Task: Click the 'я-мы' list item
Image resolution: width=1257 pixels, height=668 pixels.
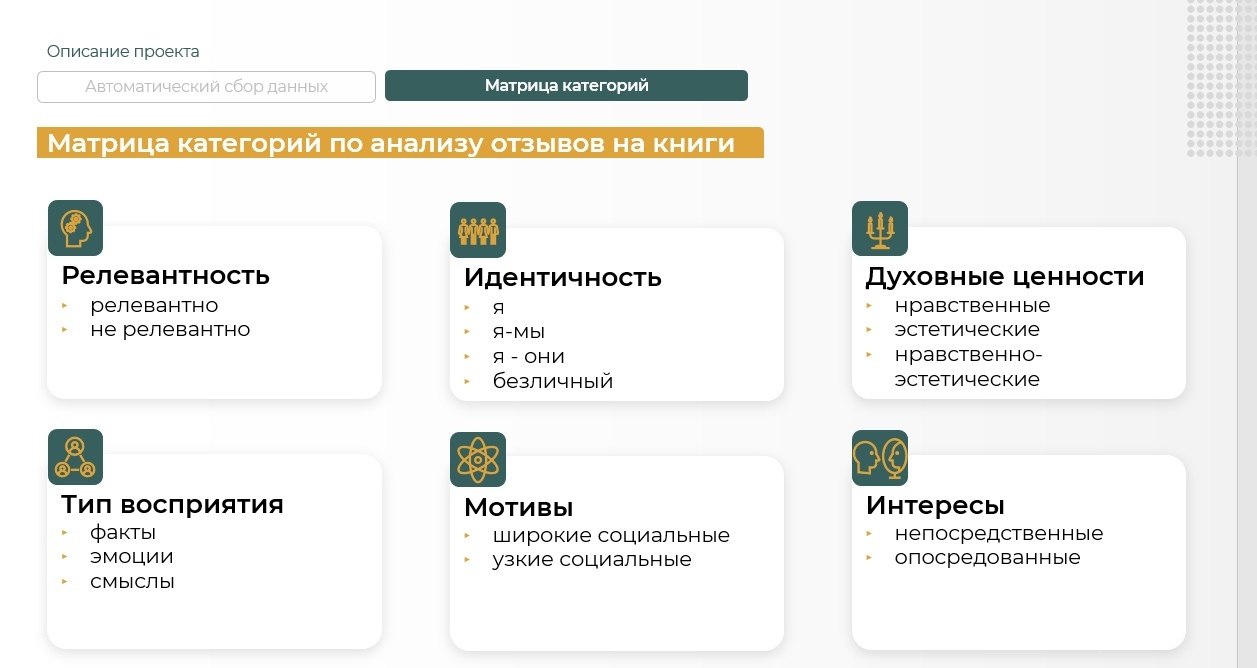Action: point(519,332)
